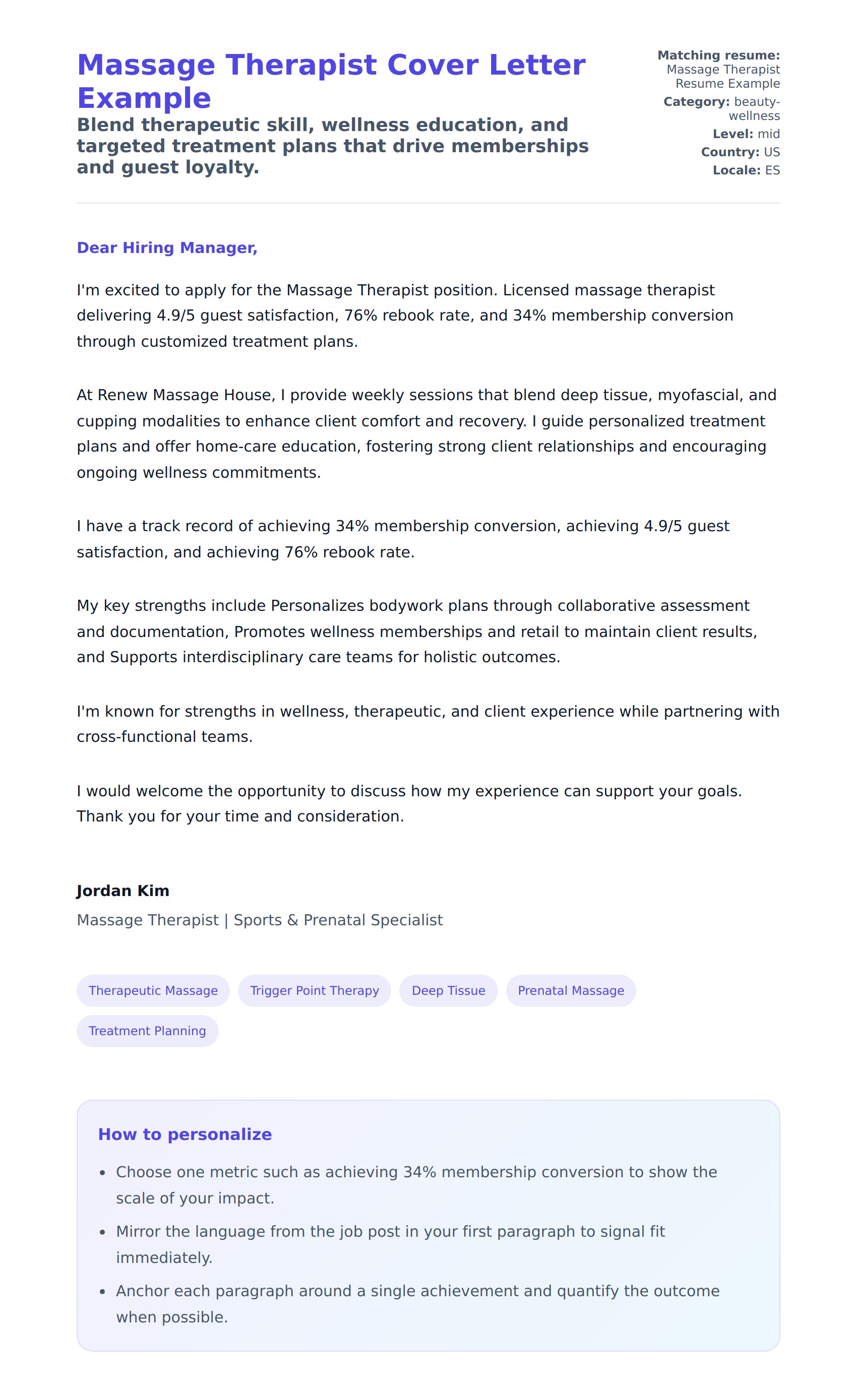This screenshot has width=857, height=1400.
Task: Click the Locale: ES label
Action: point(746,170)
